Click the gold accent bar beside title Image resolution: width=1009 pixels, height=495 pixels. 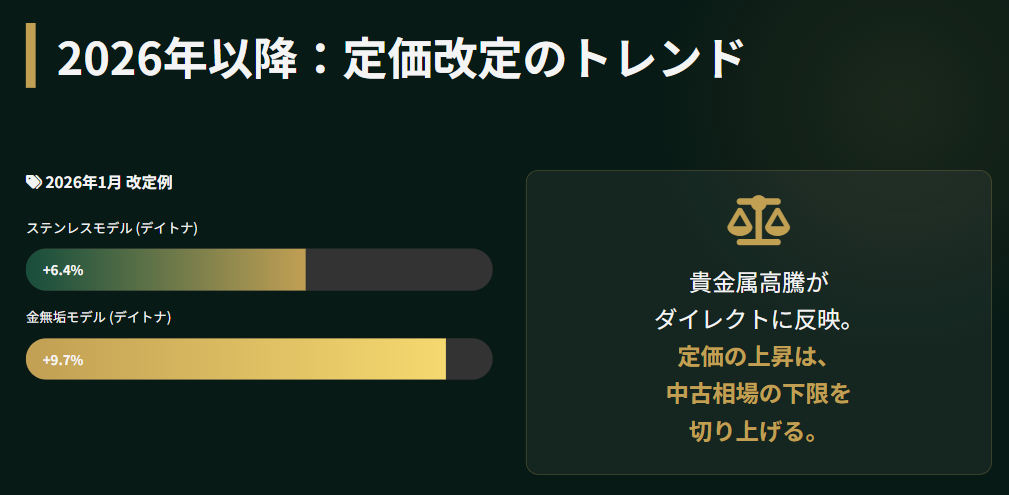click(30, 55)
